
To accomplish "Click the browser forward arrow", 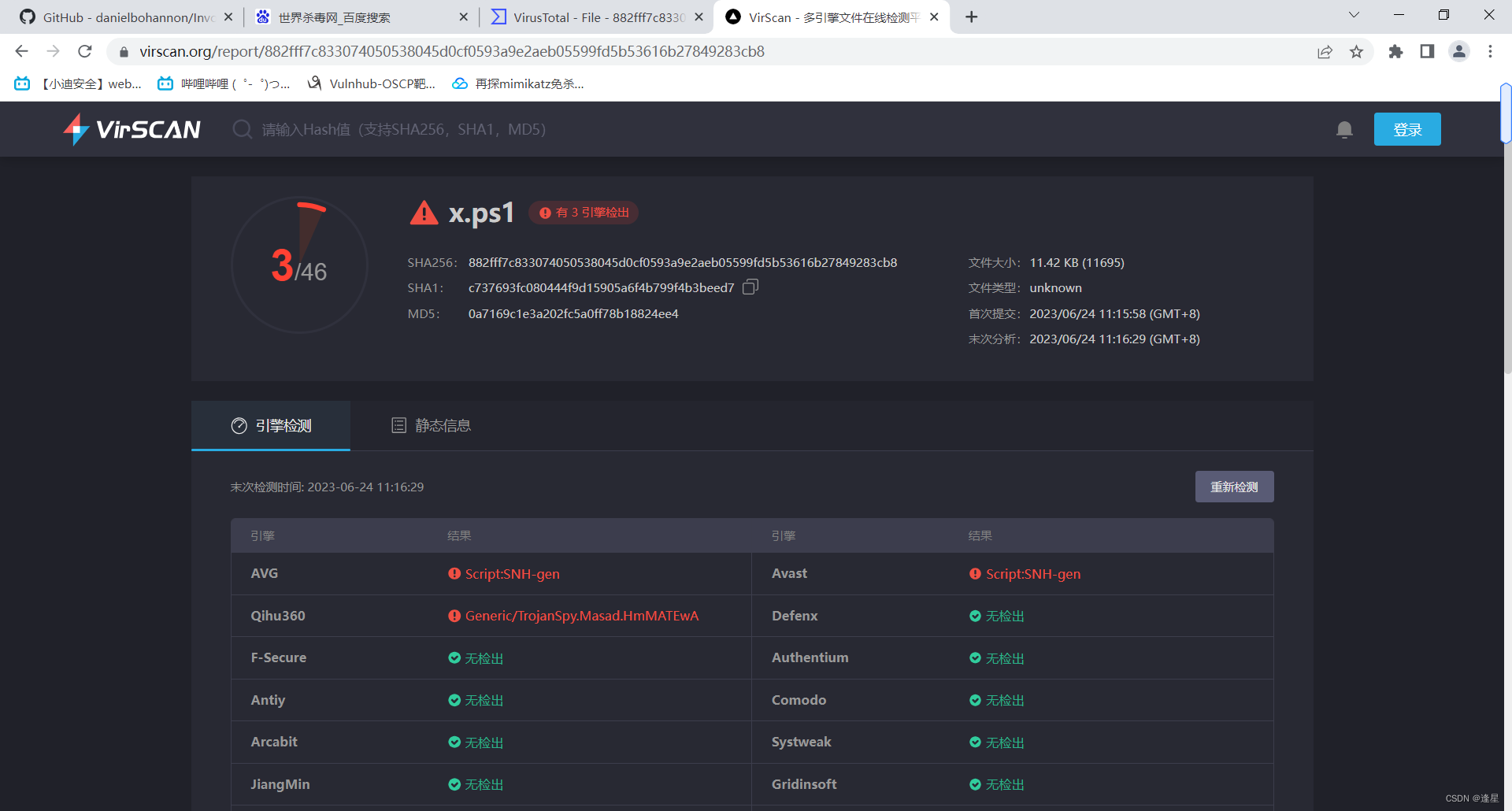I will pyautogui.click(x=53, y=51).
